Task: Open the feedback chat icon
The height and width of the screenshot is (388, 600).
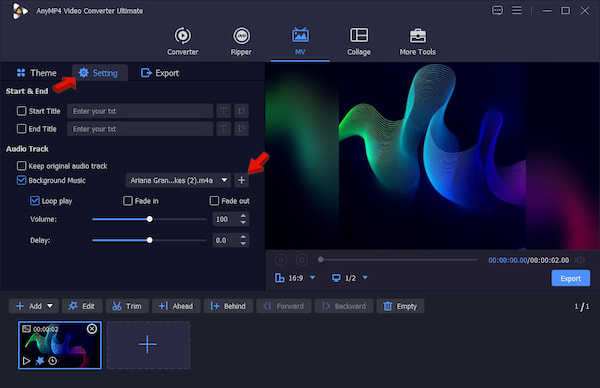Action: pos(497,10)
